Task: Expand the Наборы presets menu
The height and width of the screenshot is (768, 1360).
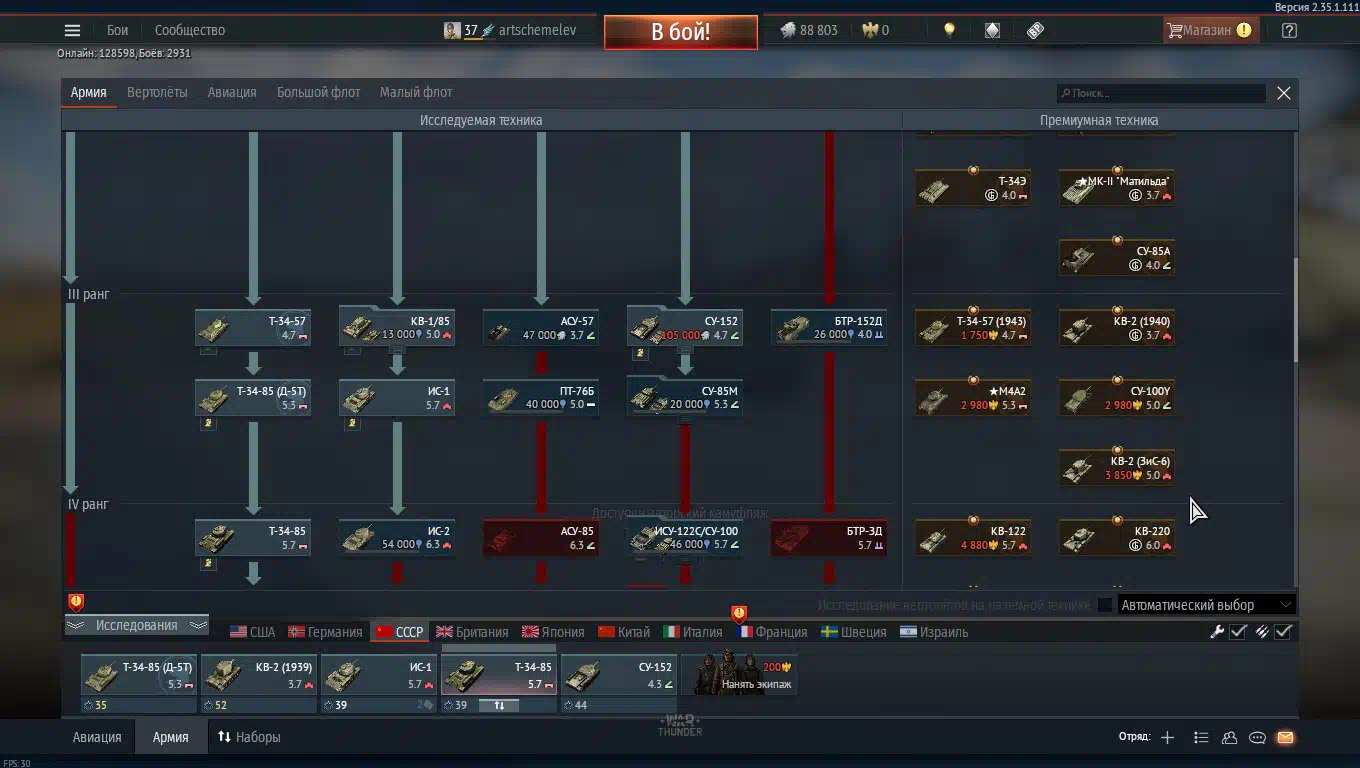Action: (x=249, y=737)
